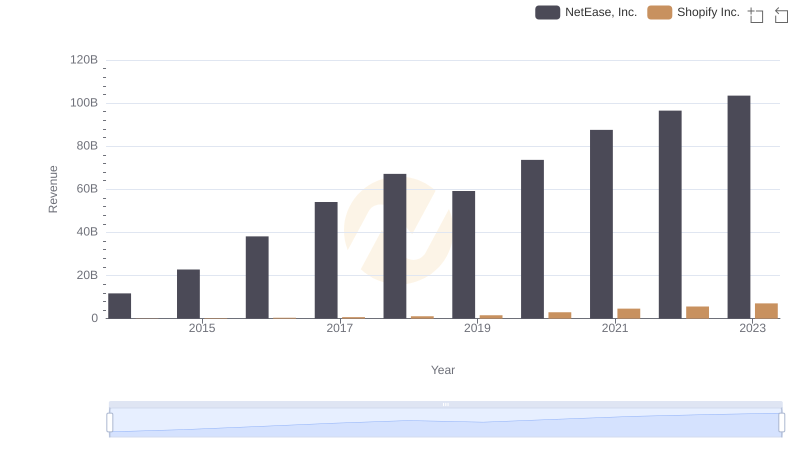Screen dimensions: 800x461
Task: Click the 120B y-axis label
Action: tap(84, 60)
